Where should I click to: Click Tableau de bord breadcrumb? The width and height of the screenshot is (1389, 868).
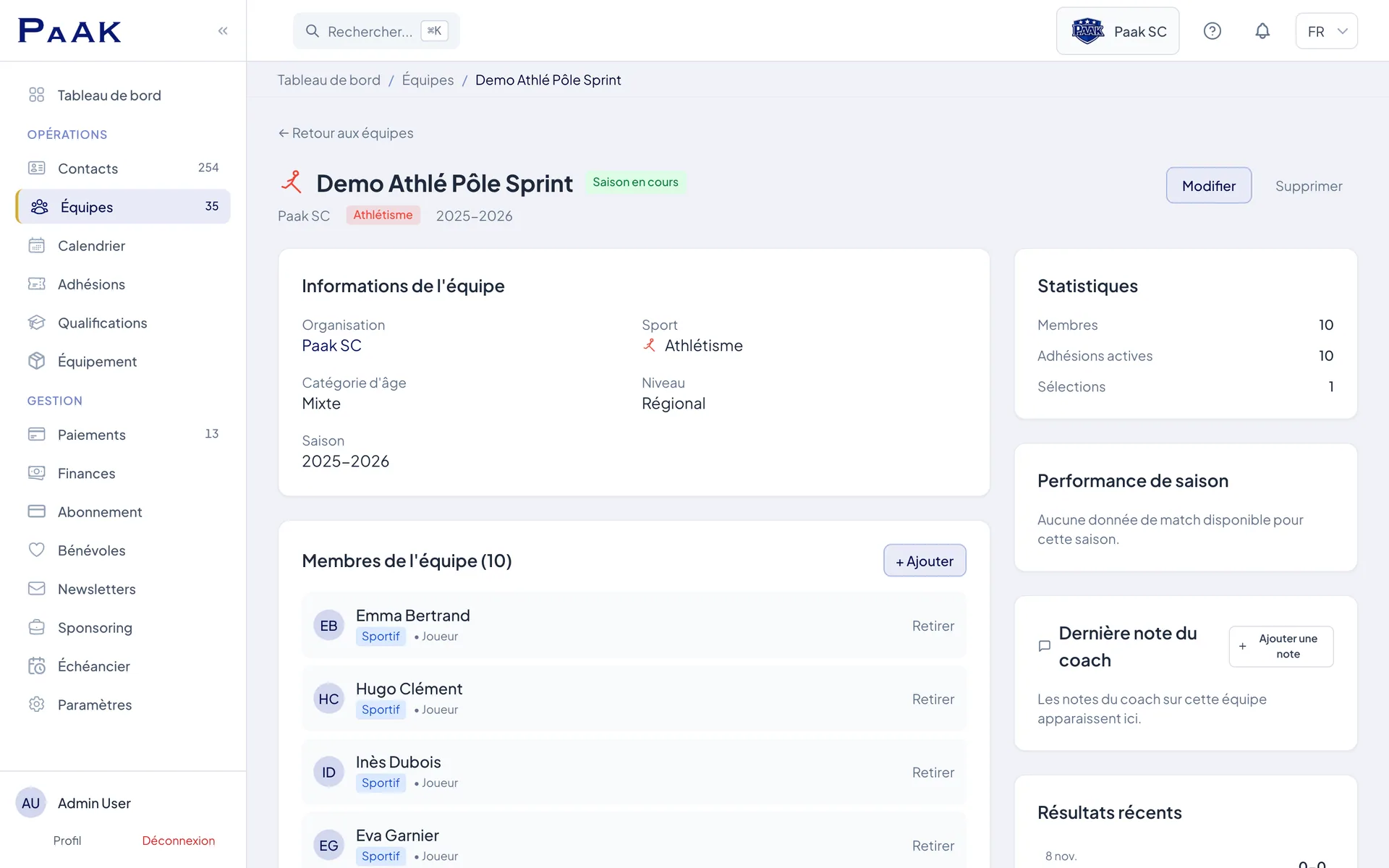click(328, 80)
